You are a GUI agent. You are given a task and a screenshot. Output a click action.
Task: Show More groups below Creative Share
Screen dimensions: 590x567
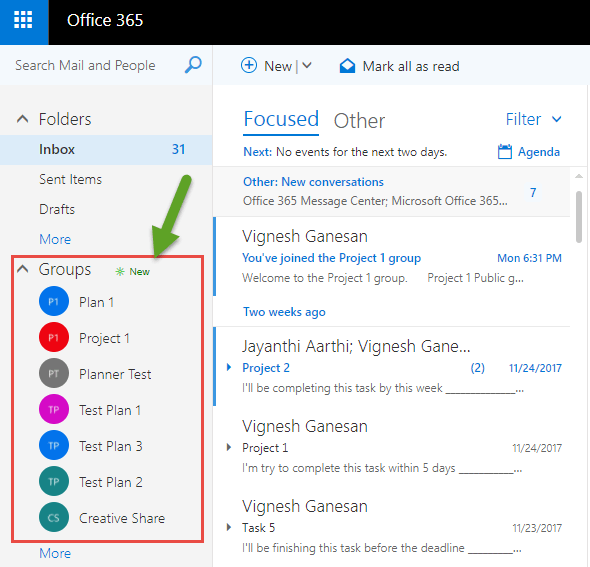55,553
